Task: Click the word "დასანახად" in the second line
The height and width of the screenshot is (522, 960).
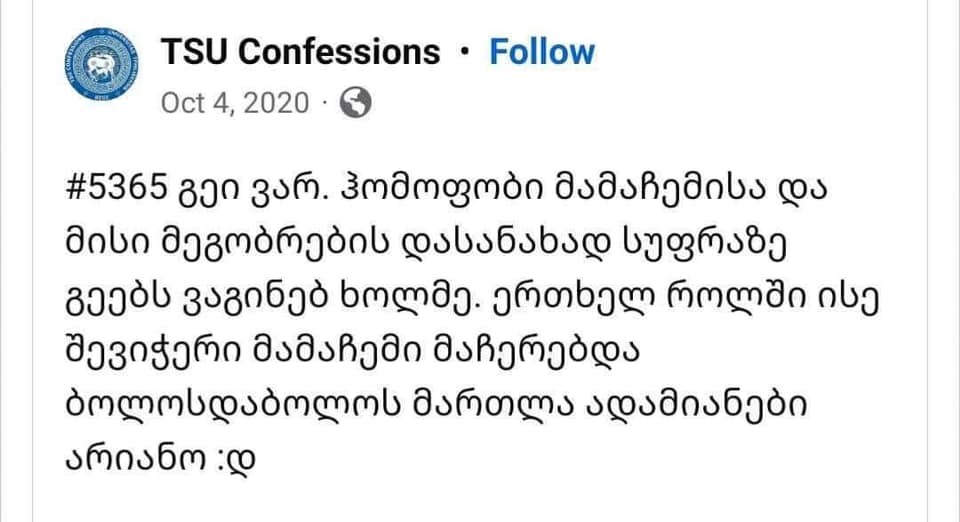Action: [x=486, y=243]
